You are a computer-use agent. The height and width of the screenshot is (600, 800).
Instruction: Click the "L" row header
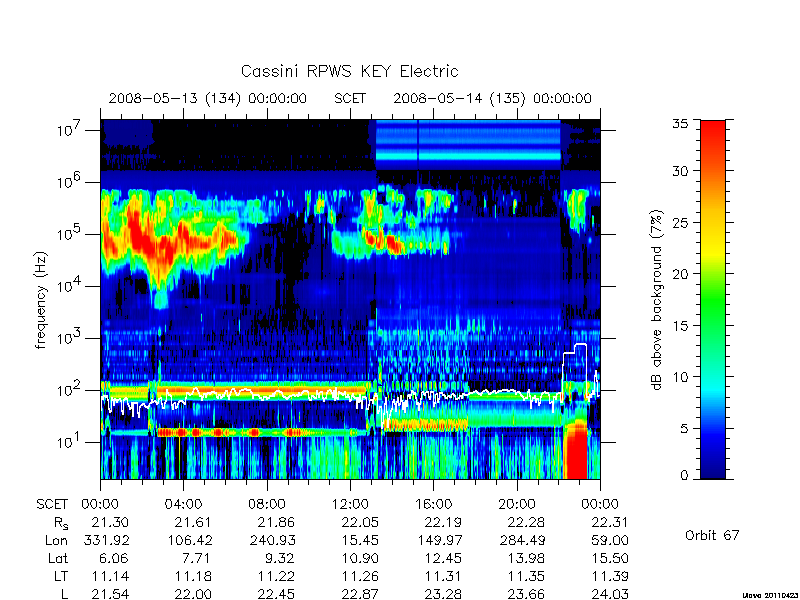pyautogui.click(x=63, y=594)
